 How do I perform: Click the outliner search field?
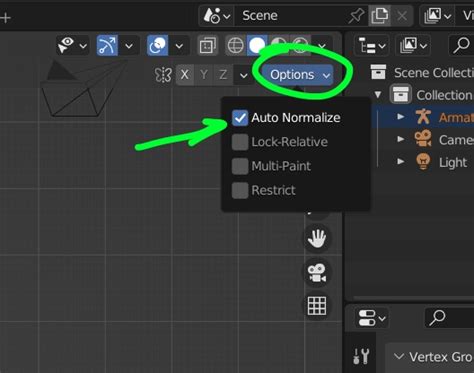tap(462, 45)
